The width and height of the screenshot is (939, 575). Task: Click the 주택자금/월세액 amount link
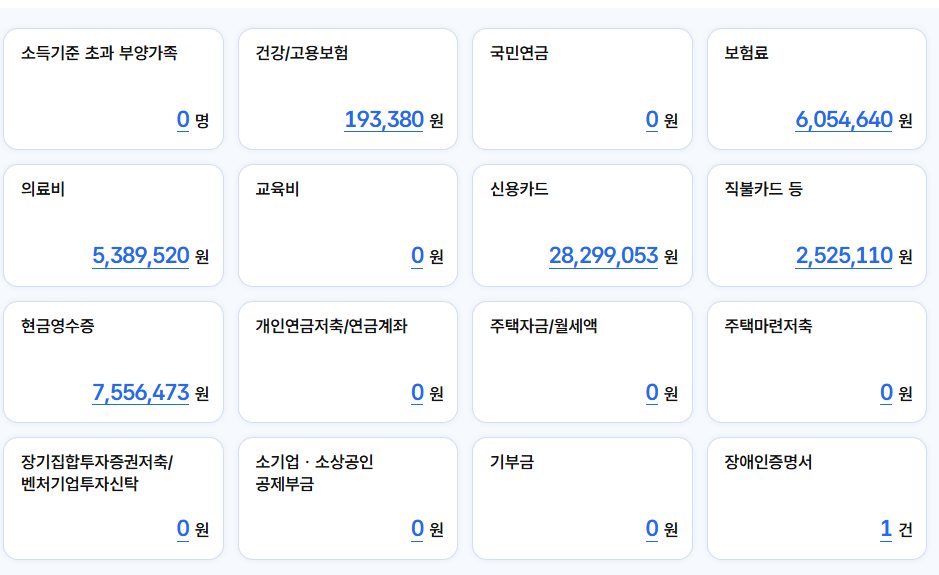(x=652, y=392)
